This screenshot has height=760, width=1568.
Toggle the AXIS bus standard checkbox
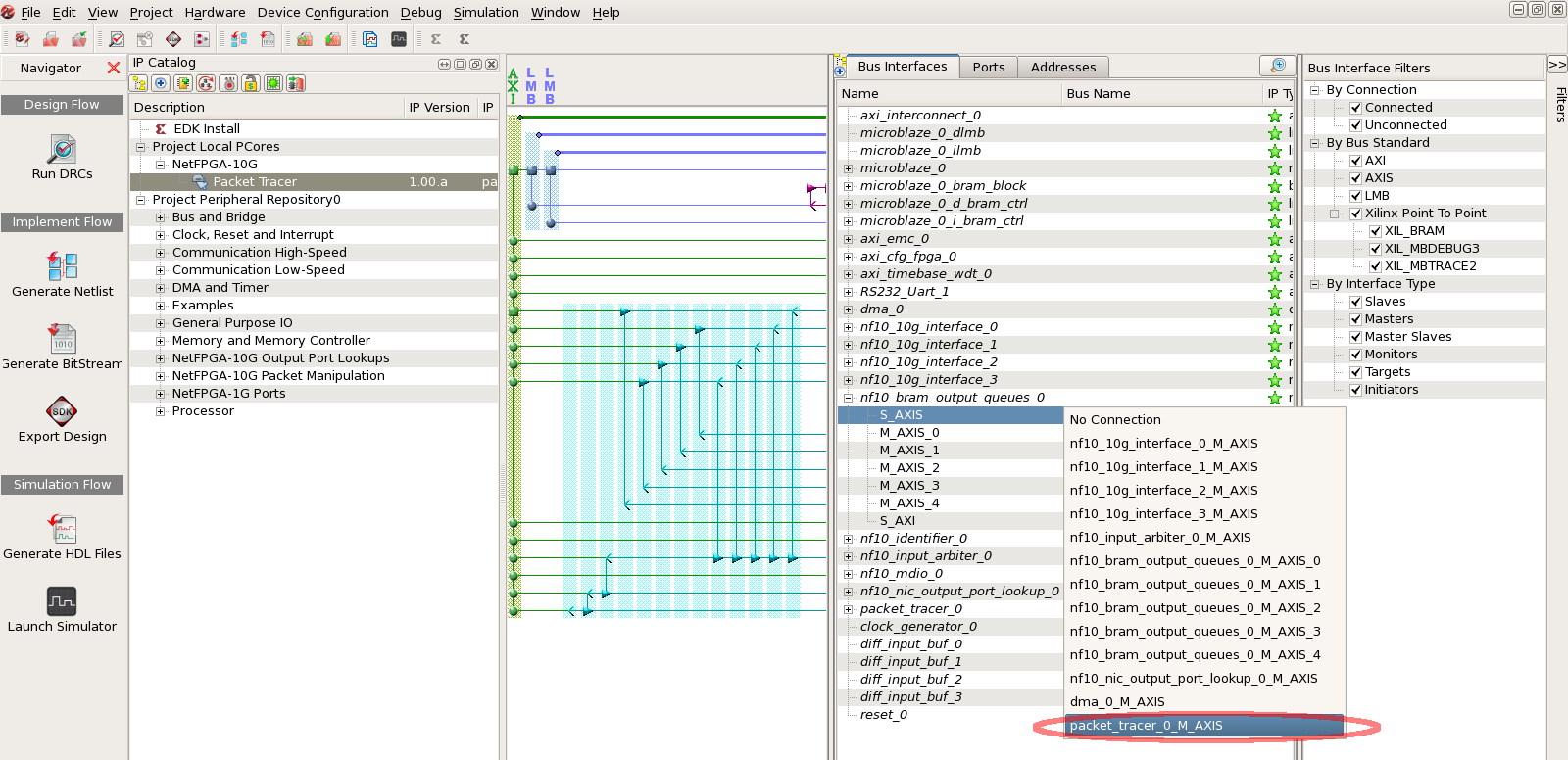pos(1355,178)
